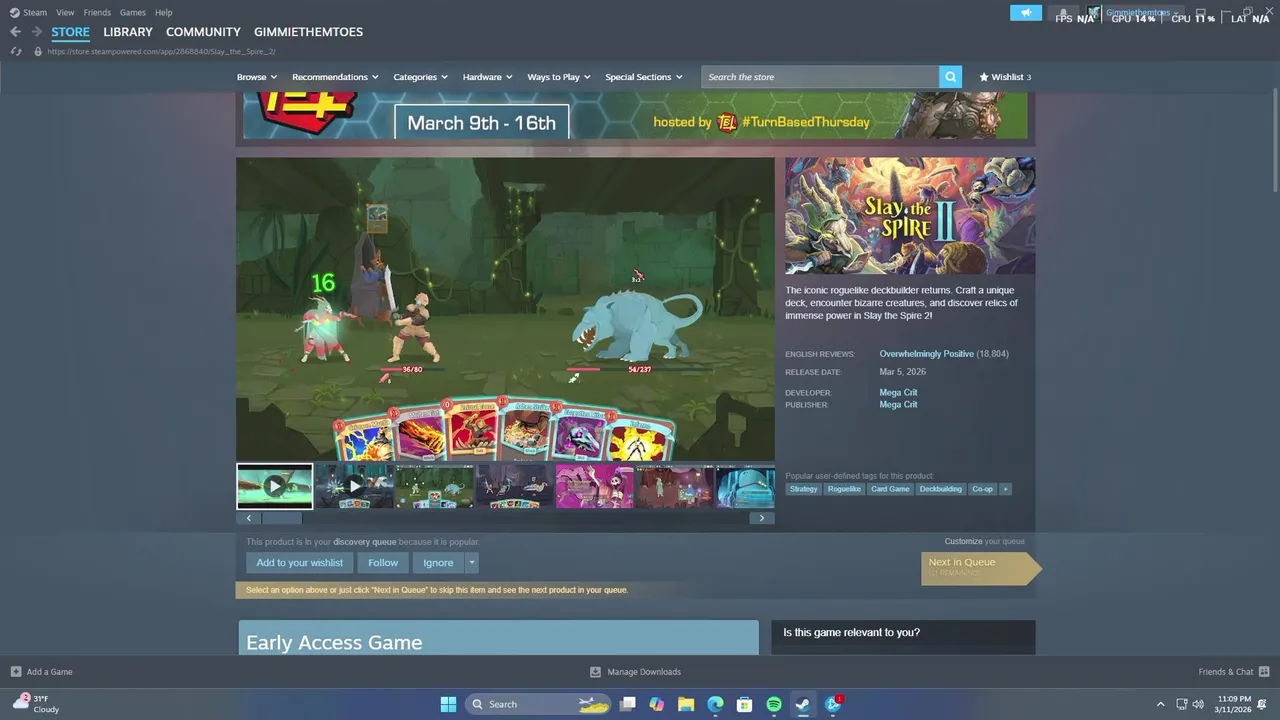Click Next in Queue

981,567
